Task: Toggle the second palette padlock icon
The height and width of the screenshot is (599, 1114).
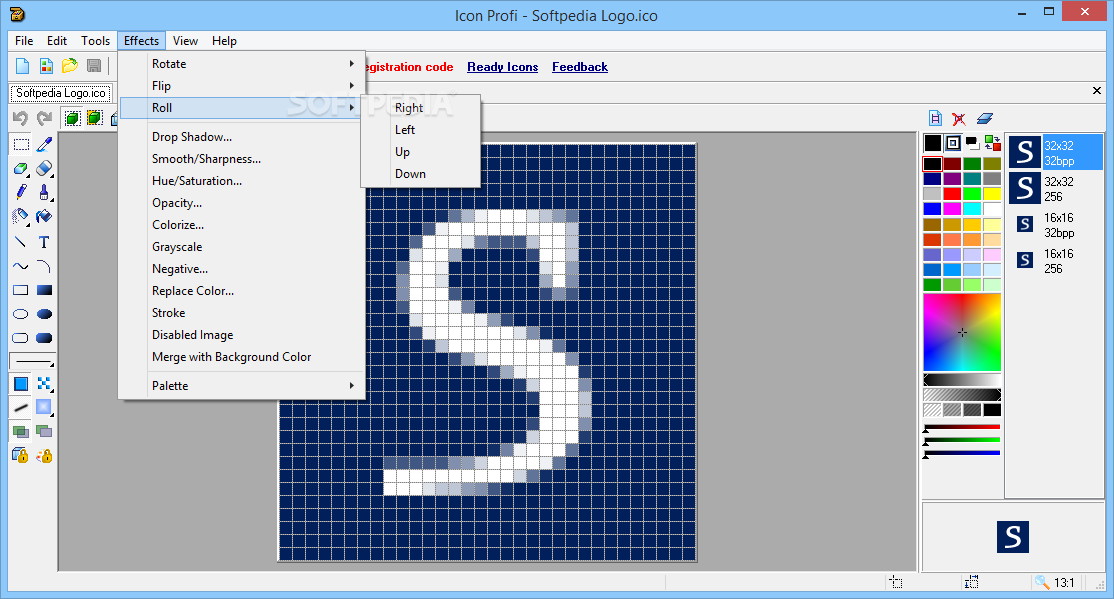Action: point(45,455)
